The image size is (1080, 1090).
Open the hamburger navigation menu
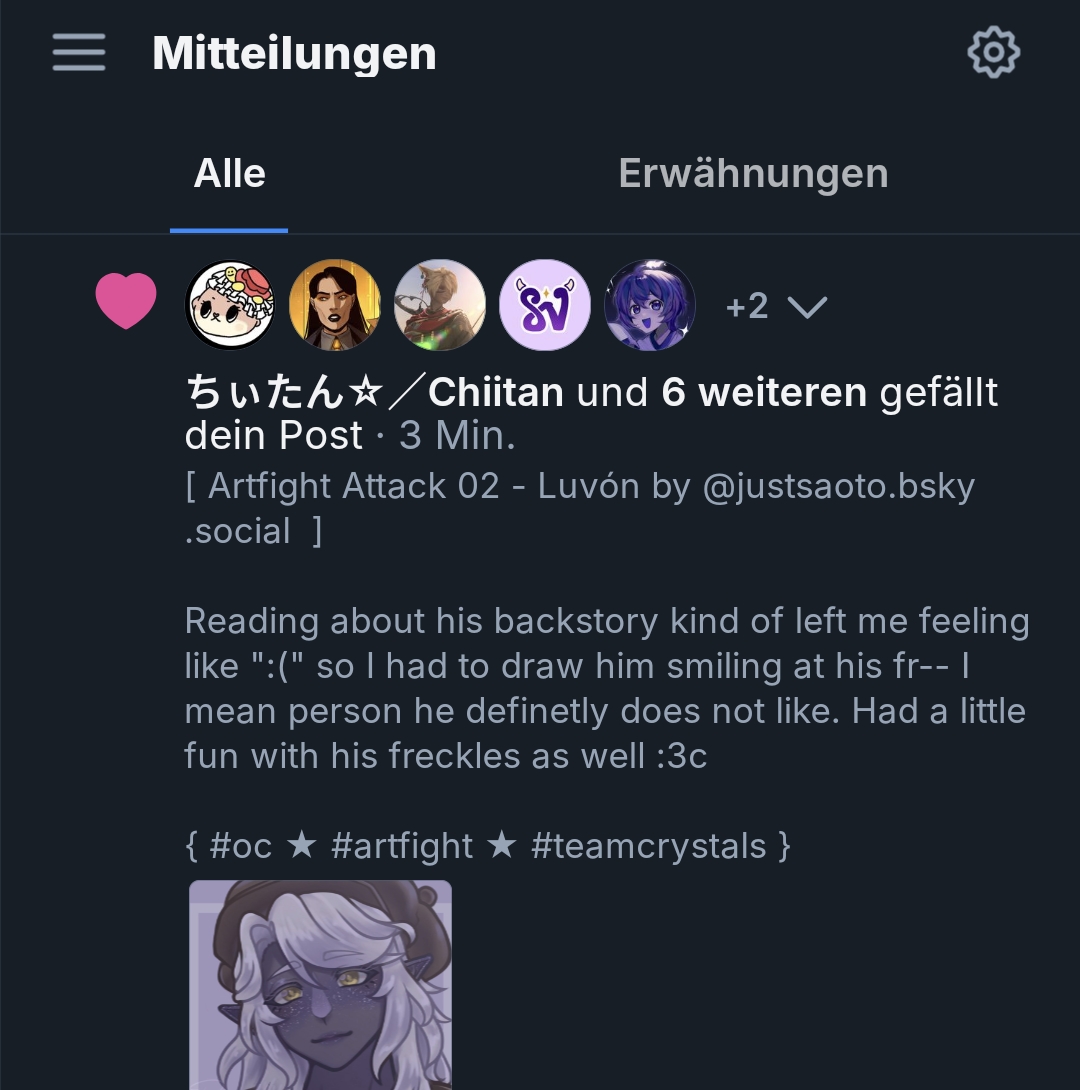tap(79, 52)
